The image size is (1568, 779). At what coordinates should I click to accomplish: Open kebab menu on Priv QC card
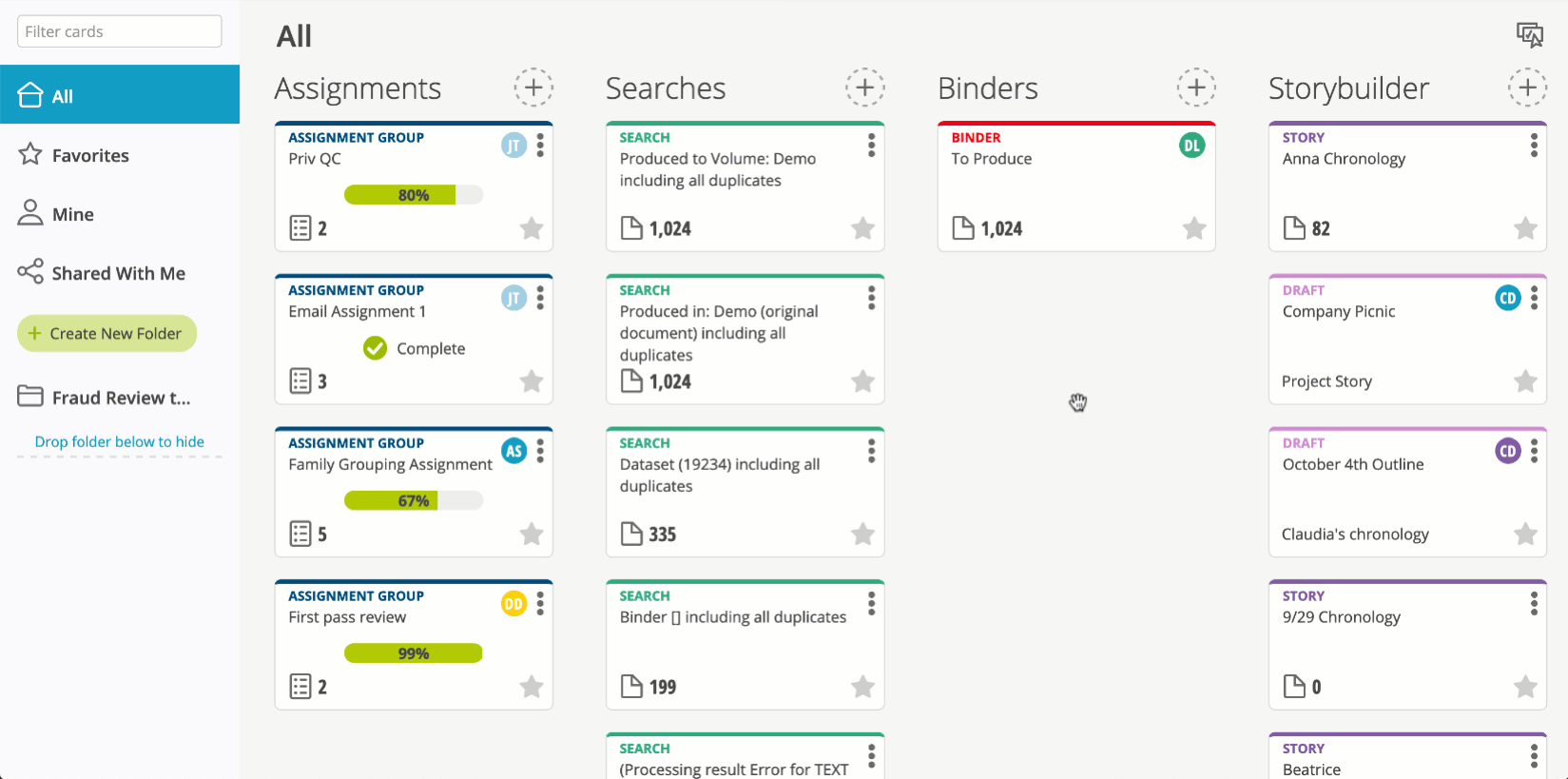[540, 146]
